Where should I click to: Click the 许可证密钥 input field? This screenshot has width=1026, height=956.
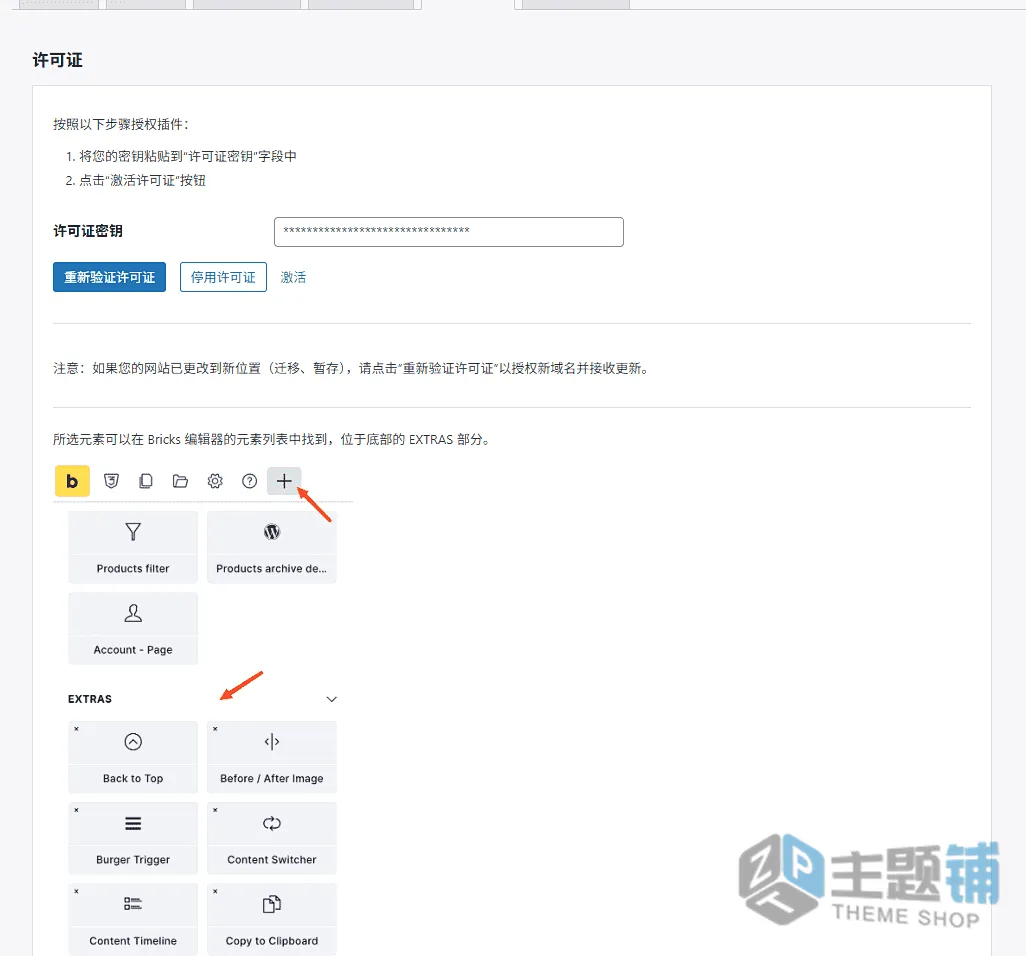click(449, 232)
